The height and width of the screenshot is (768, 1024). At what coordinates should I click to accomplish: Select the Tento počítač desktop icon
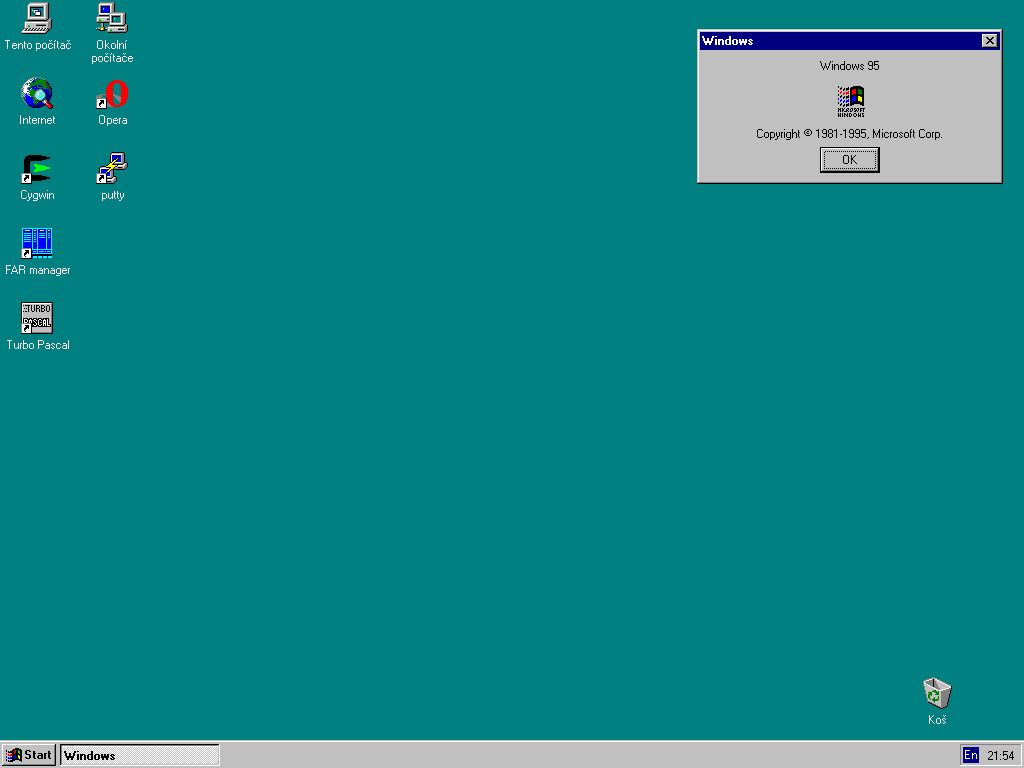37,19
